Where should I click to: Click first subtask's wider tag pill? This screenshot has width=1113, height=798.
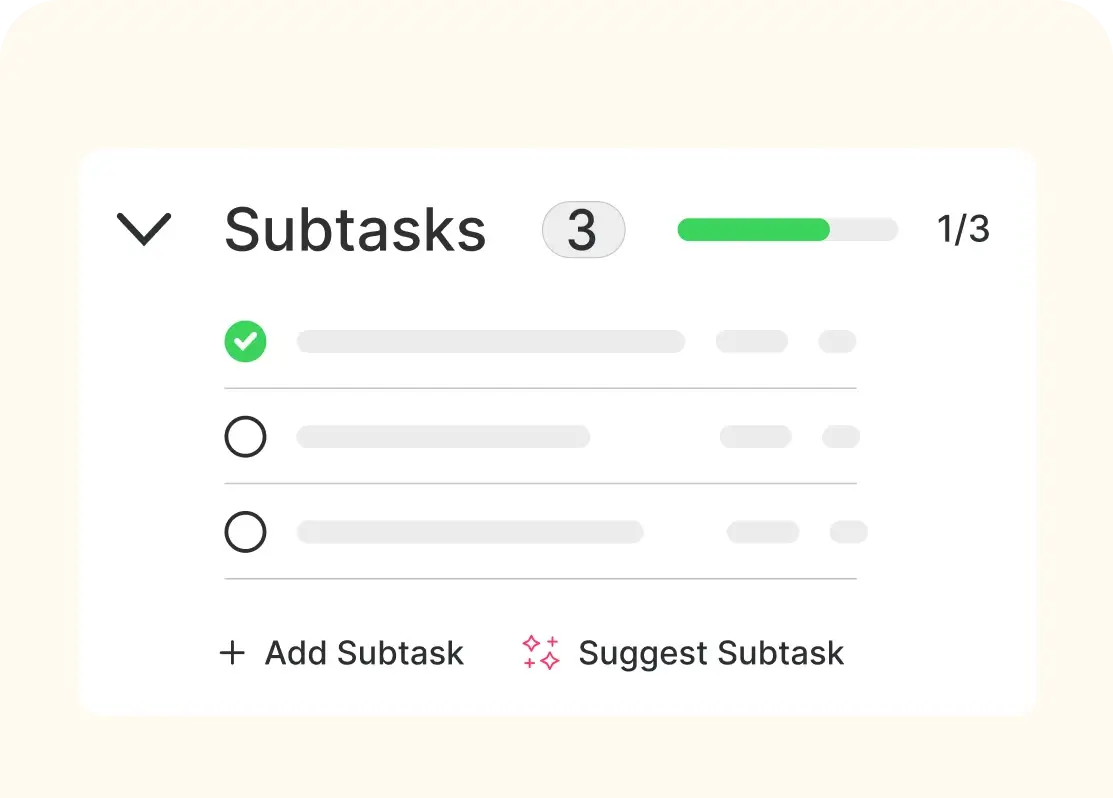click(751, 342)
